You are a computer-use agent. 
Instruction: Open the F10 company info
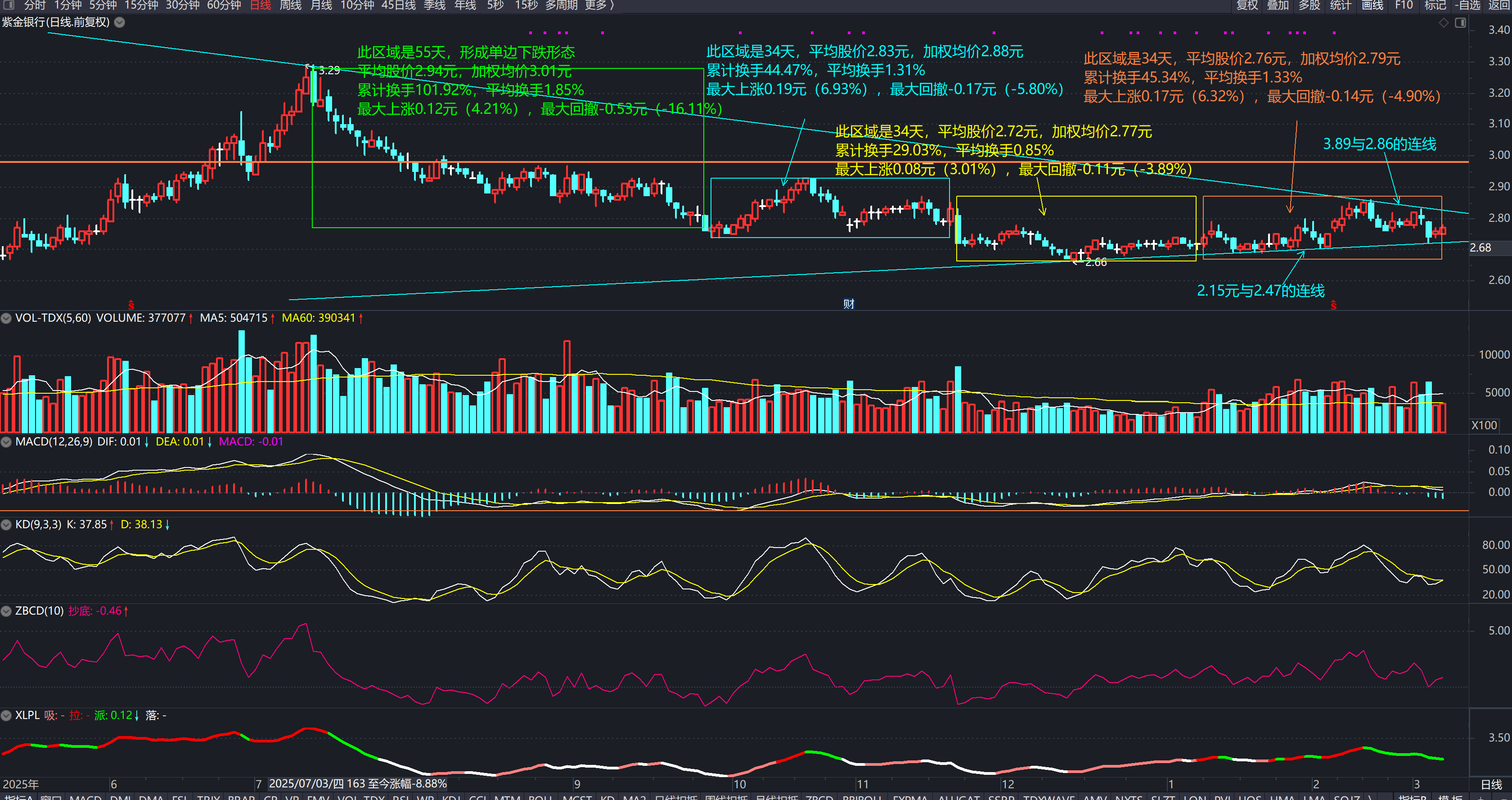click(1404, 5)
